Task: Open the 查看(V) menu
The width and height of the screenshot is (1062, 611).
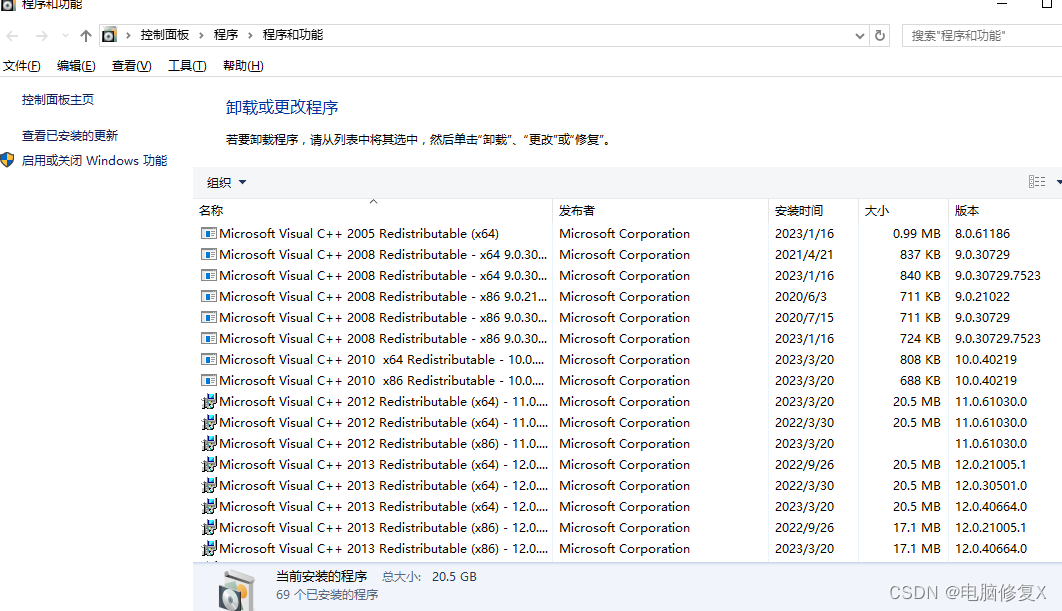Action: (131, 66)
